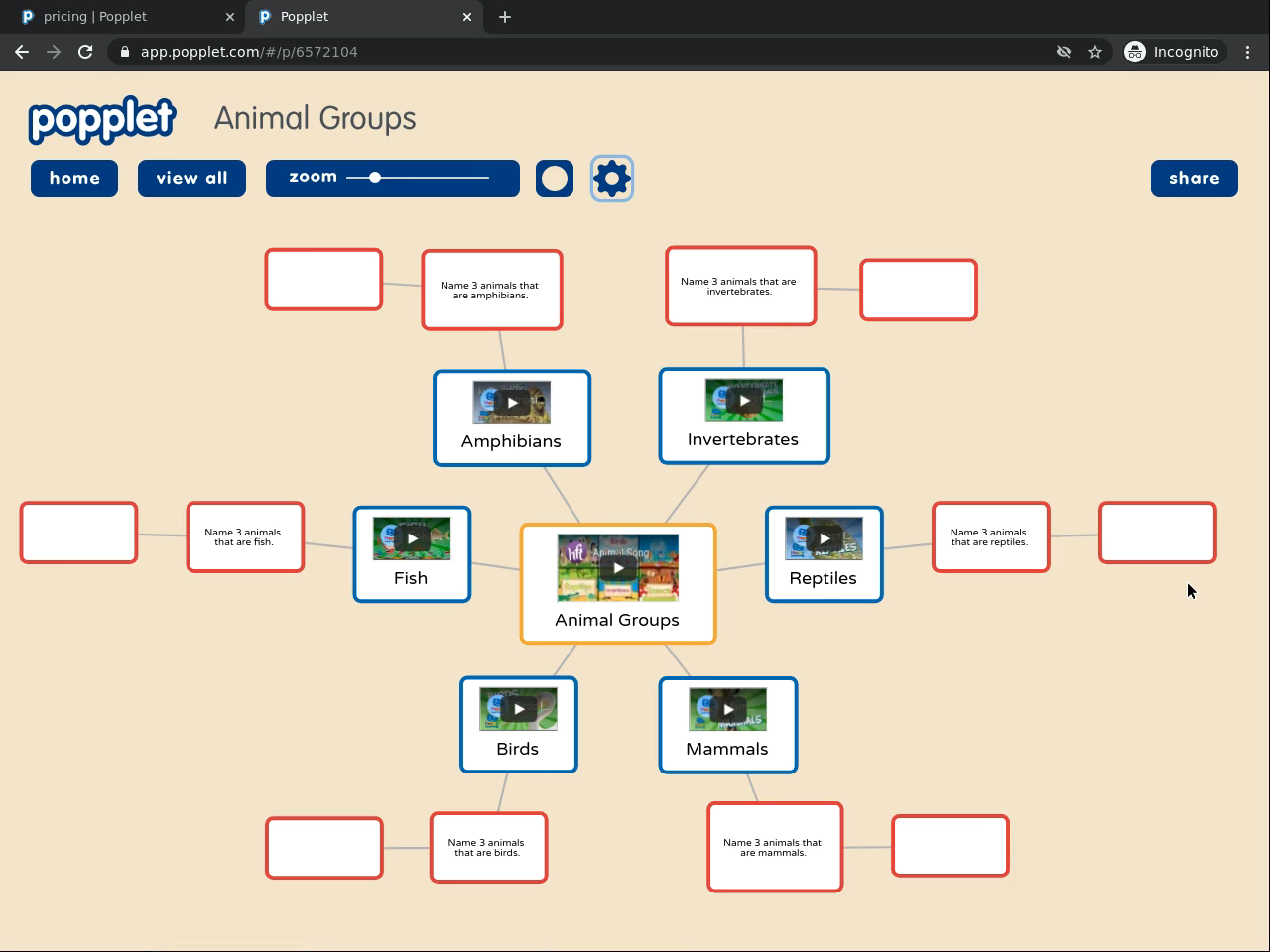
Task: Play the Amphibians video
Action: (512, 403)
